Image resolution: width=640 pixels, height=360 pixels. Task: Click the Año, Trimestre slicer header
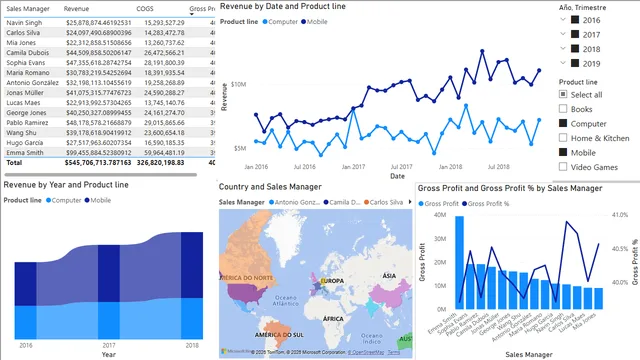point(582,7)
